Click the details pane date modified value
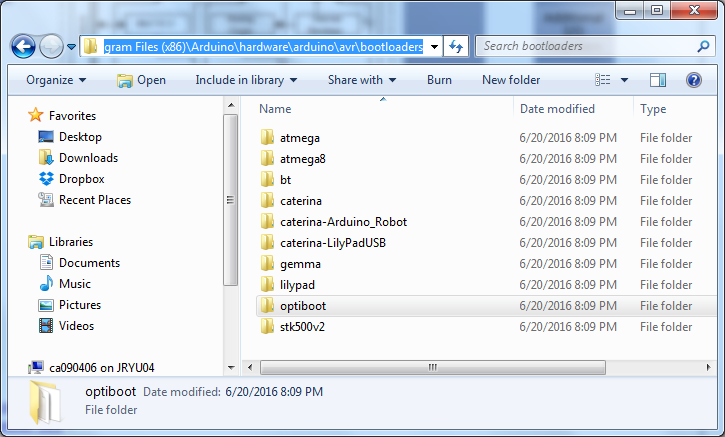Viewport: 725px width, 437px height. [x=274, y=392]
